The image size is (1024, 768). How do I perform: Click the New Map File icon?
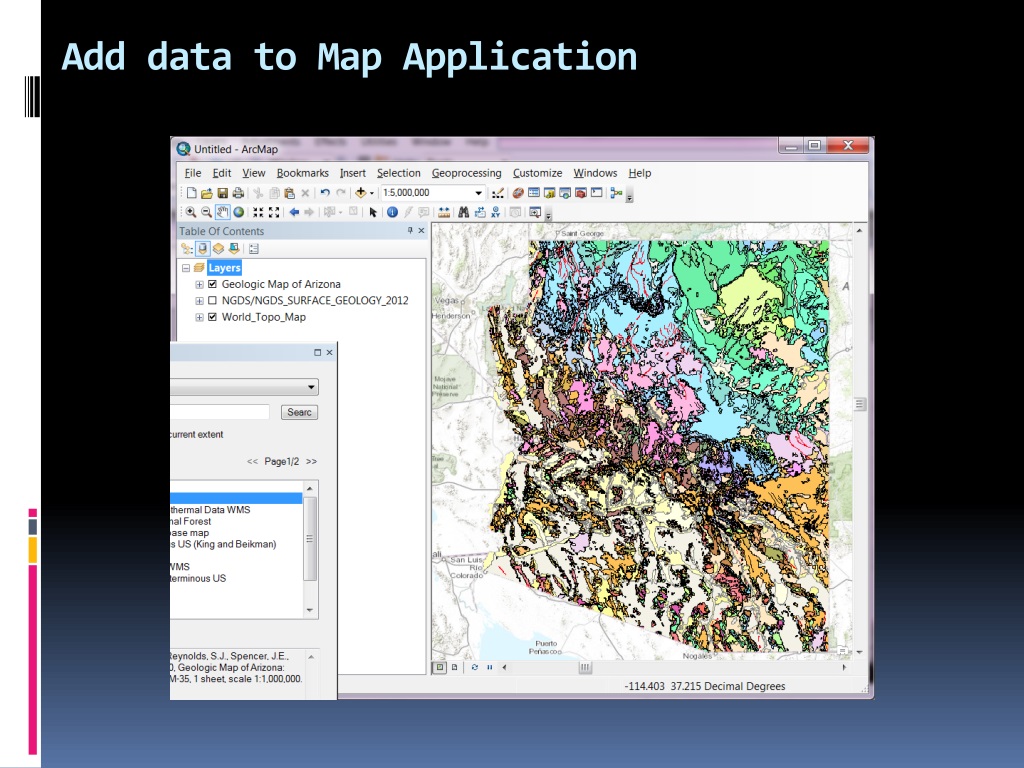[x=191, y=193]
